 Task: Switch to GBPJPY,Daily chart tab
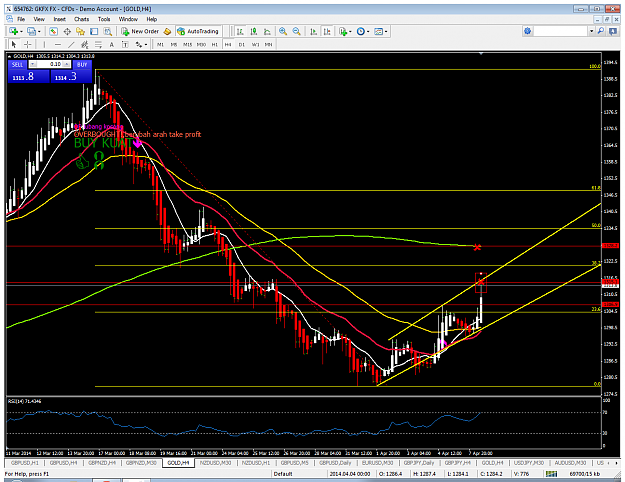coord(419,463)
